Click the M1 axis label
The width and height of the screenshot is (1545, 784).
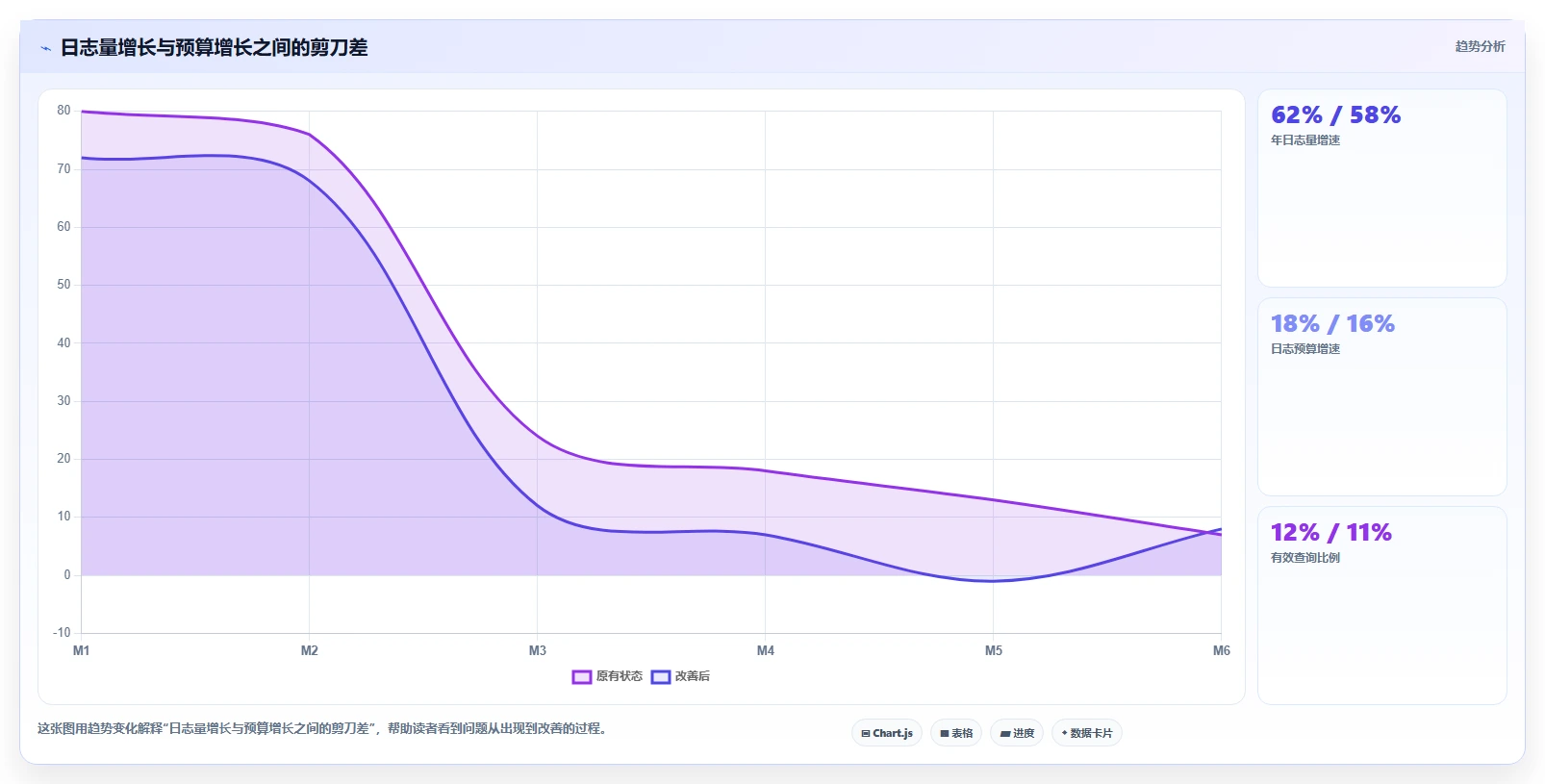81,650
